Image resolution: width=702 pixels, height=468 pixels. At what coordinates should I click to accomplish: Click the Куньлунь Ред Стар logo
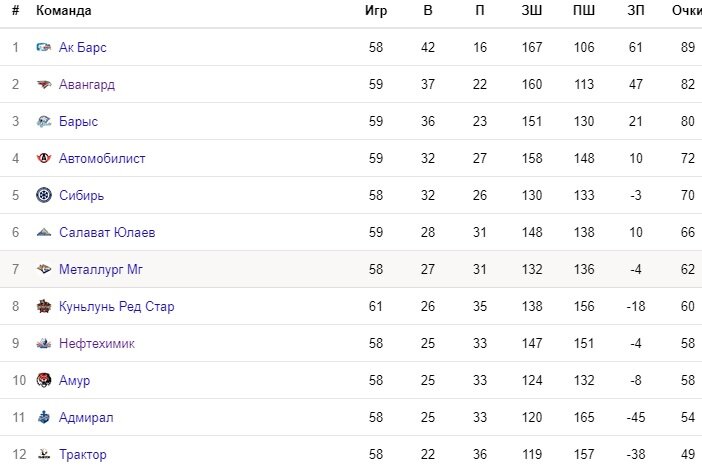43,306
